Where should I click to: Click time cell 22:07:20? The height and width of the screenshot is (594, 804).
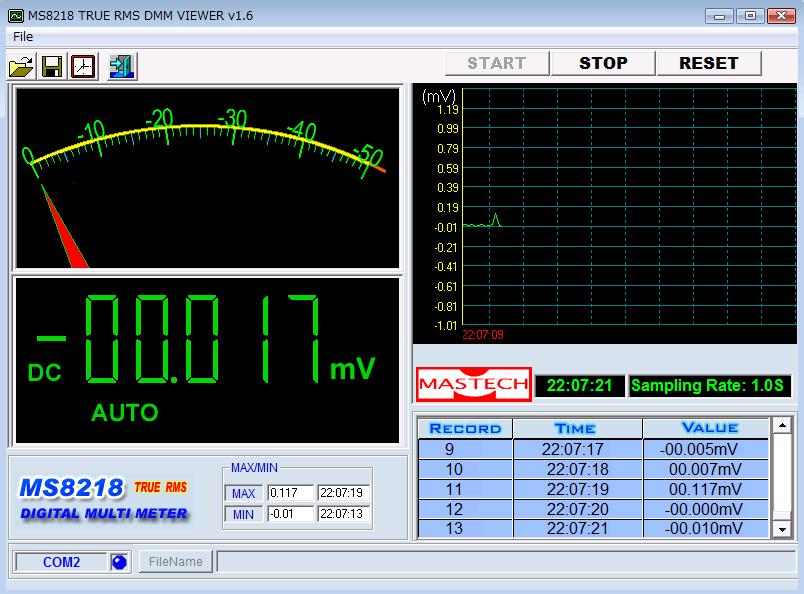click(x=578, y=509)
